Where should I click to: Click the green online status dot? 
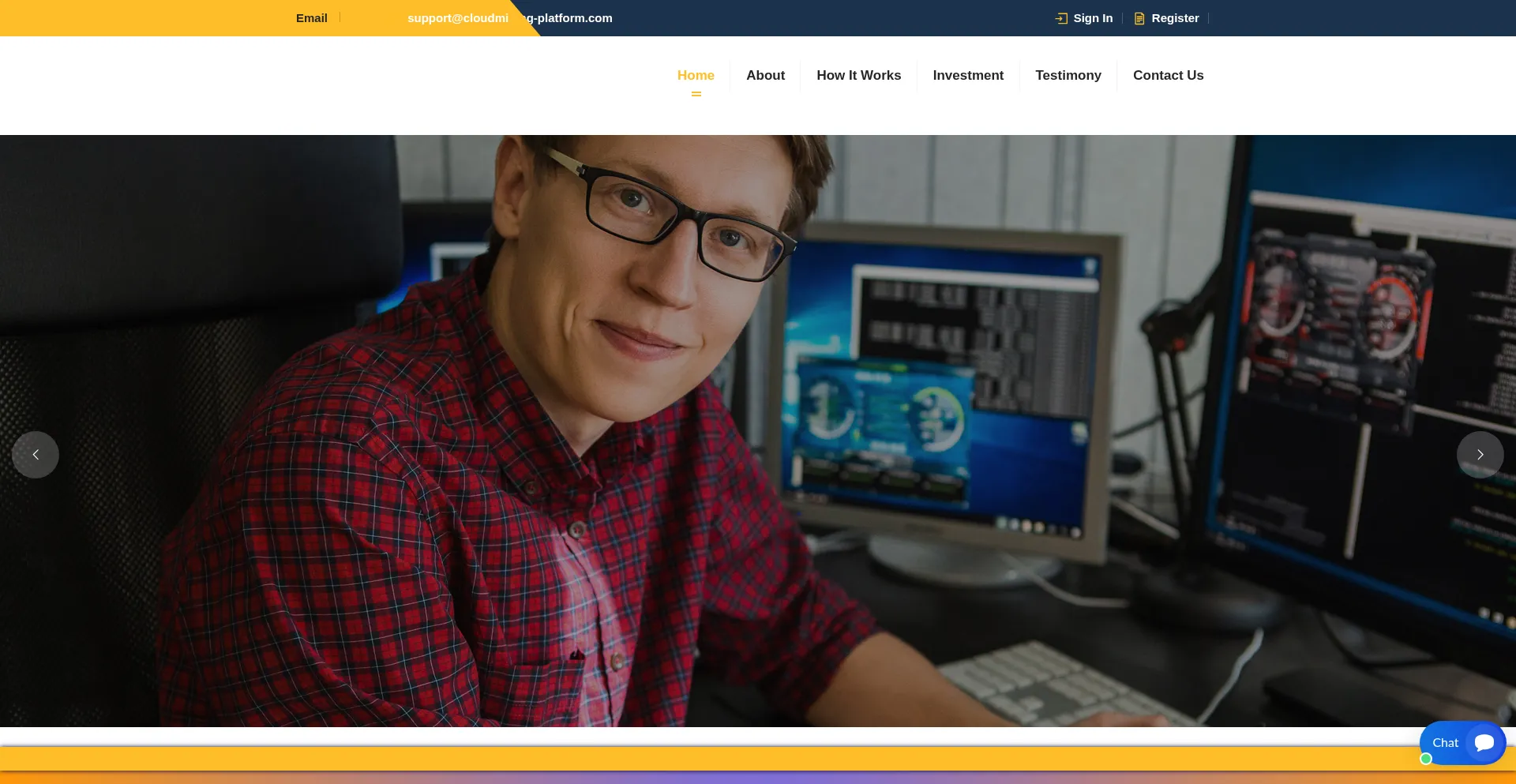pyautogui.click(x=1426, y=759)
